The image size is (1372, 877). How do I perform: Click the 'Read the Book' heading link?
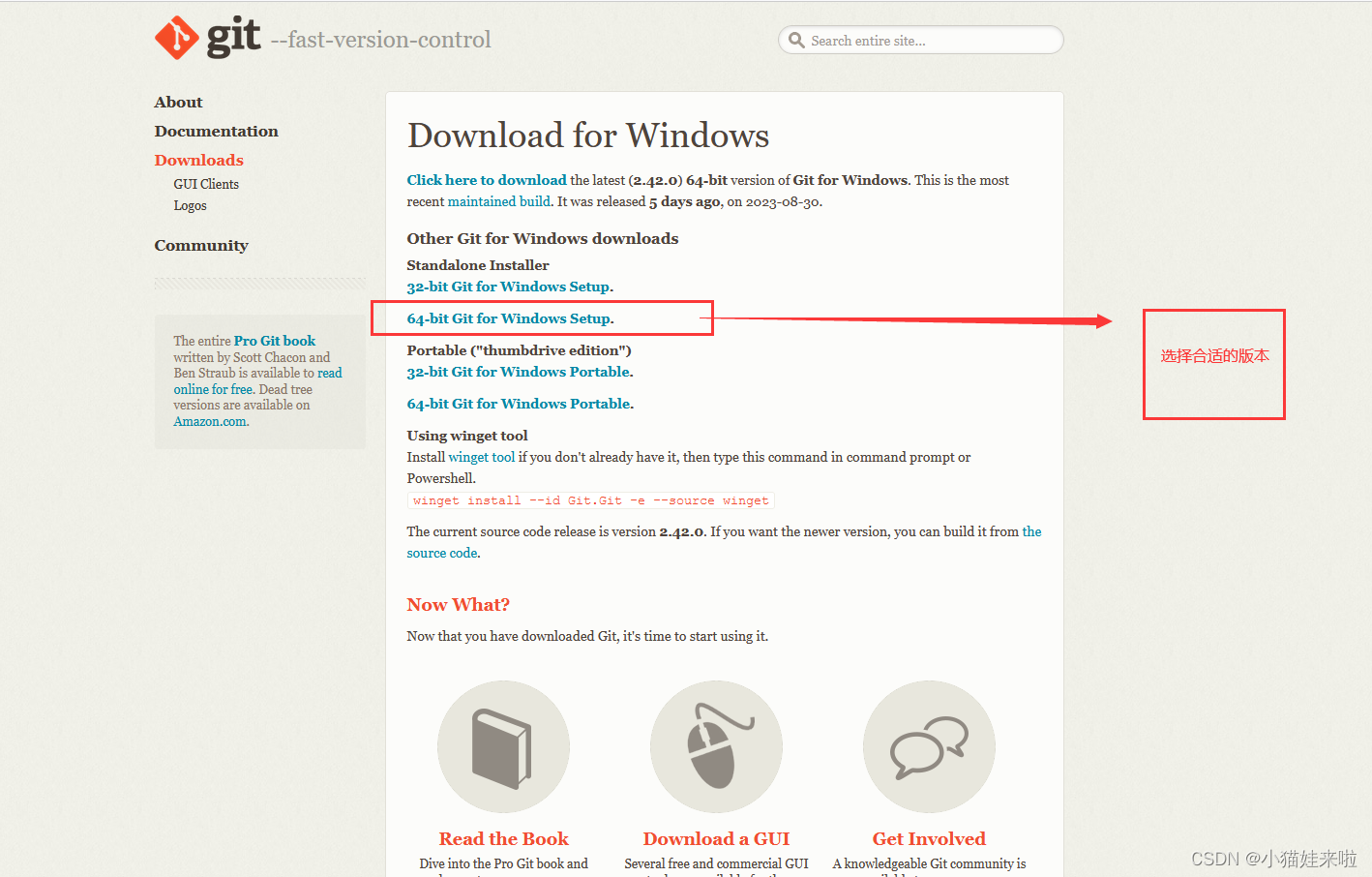[503, 838]
